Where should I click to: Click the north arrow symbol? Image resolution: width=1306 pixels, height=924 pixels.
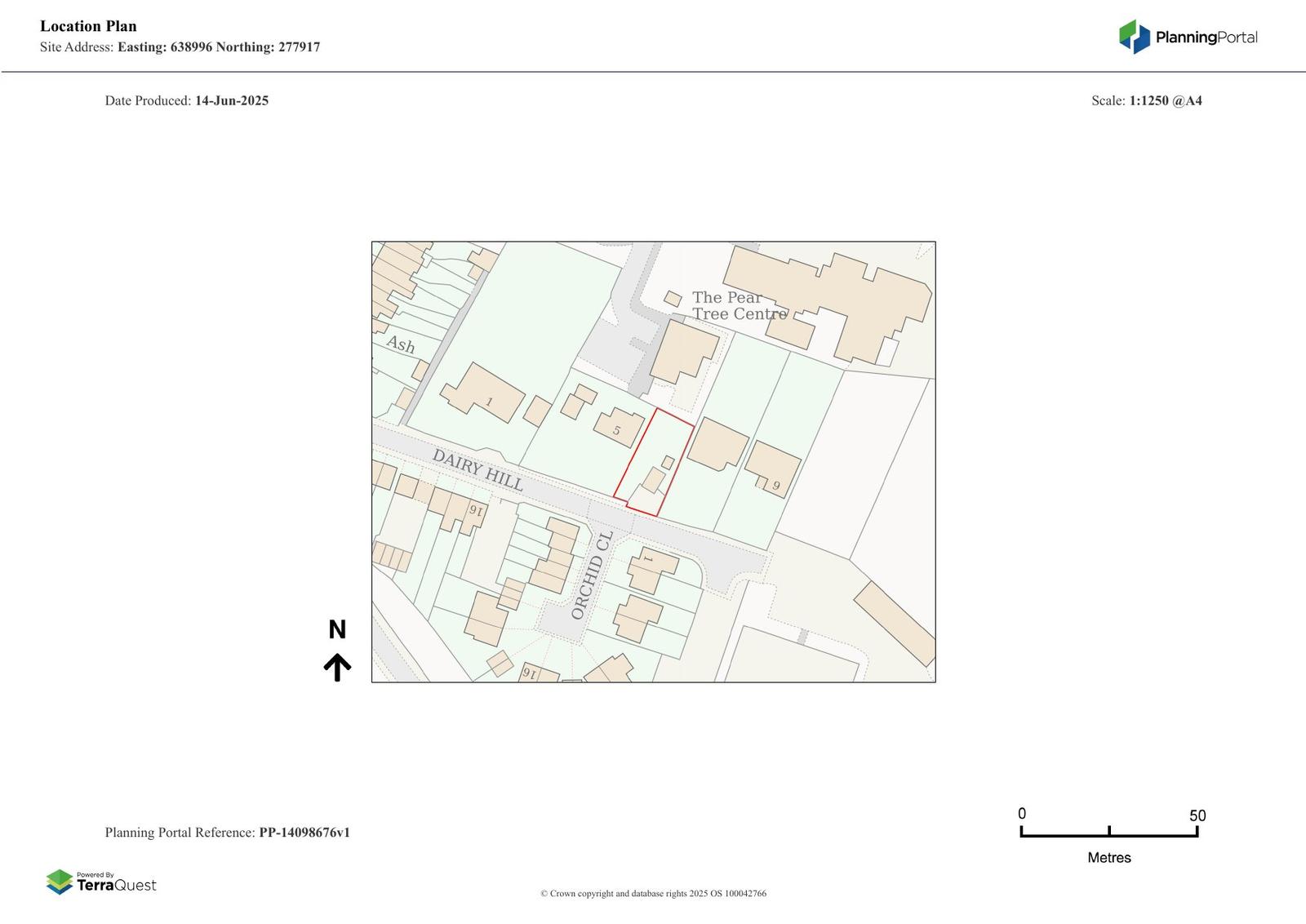[x=337, y=667]
